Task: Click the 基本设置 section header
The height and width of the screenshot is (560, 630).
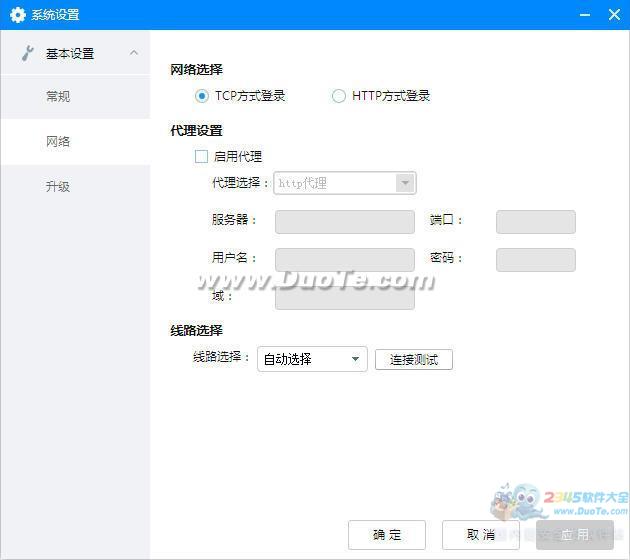Action: (76, 53)
